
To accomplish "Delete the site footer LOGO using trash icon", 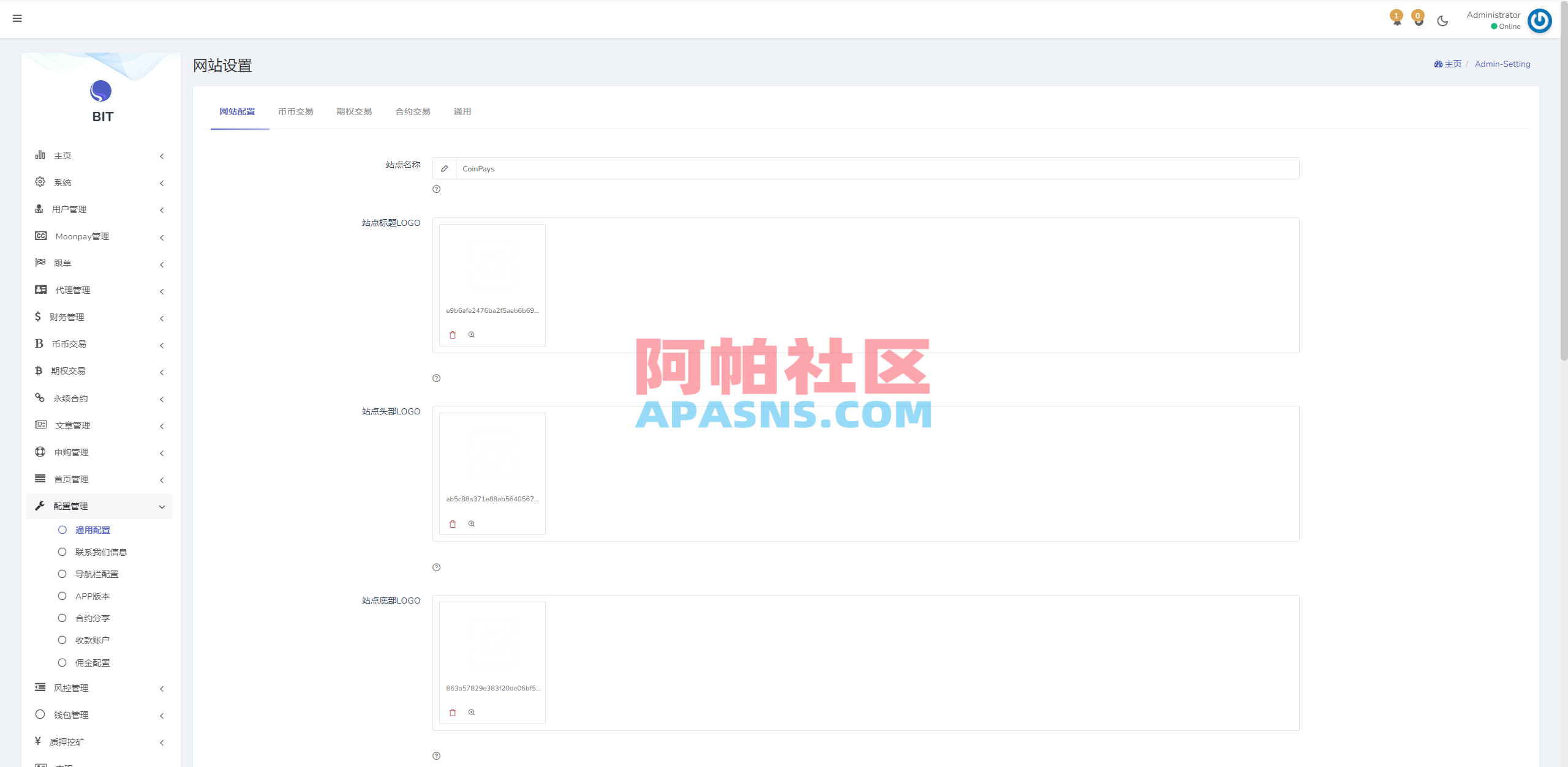I will [x=453, y=712].
